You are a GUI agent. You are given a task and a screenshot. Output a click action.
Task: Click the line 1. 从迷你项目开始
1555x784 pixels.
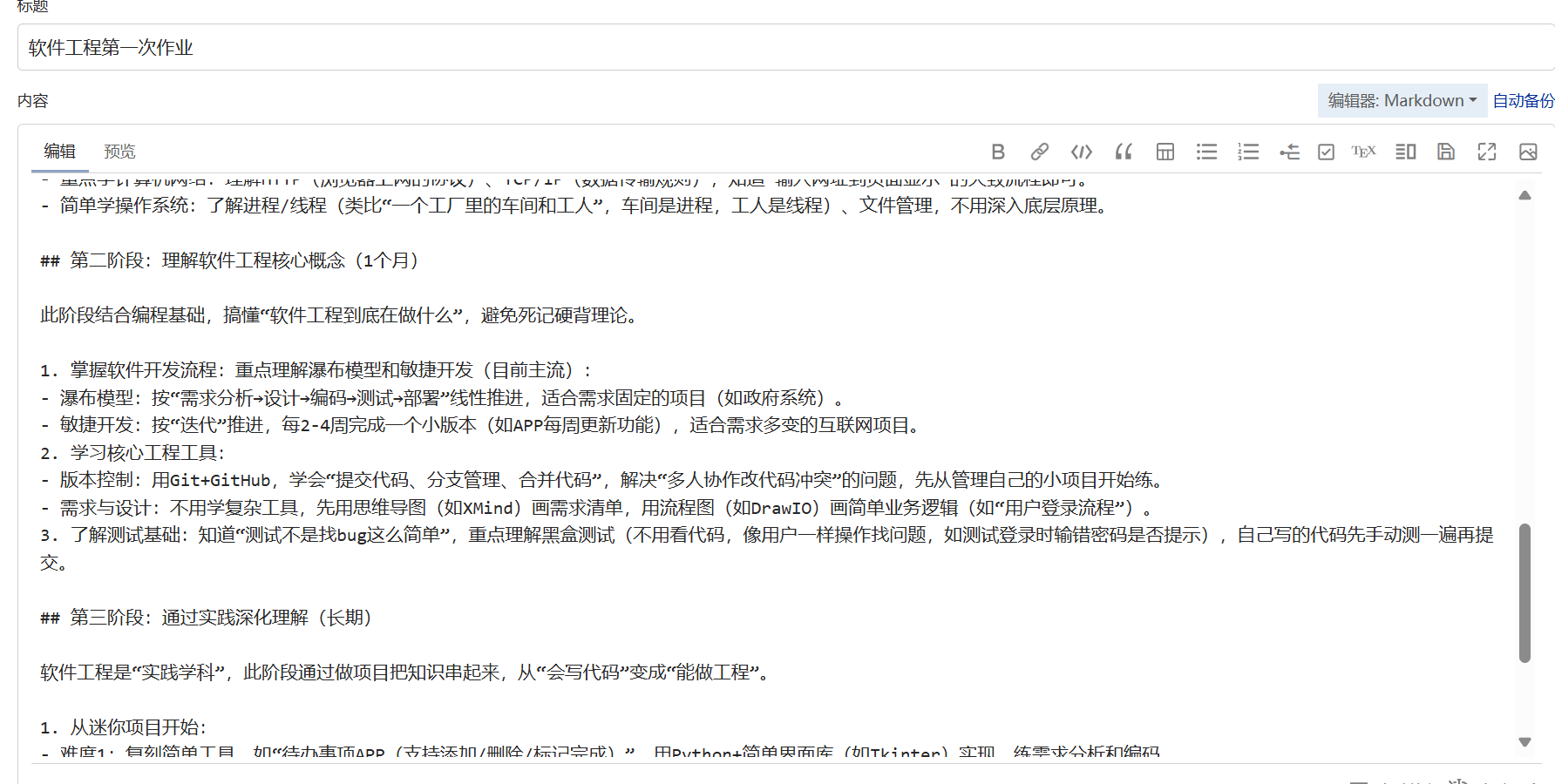pos(124,727)
